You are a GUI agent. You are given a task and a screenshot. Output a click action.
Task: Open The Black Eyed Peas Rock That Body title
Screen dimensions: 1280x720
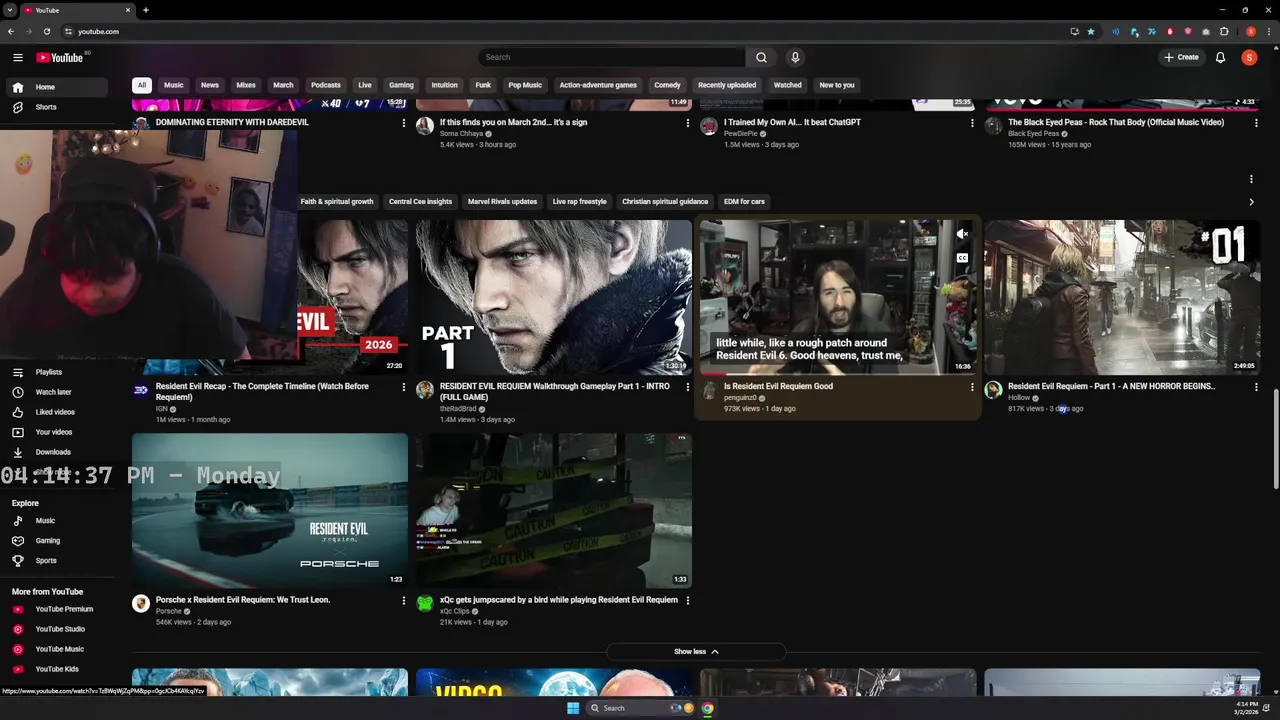[x=1116, y=122]
